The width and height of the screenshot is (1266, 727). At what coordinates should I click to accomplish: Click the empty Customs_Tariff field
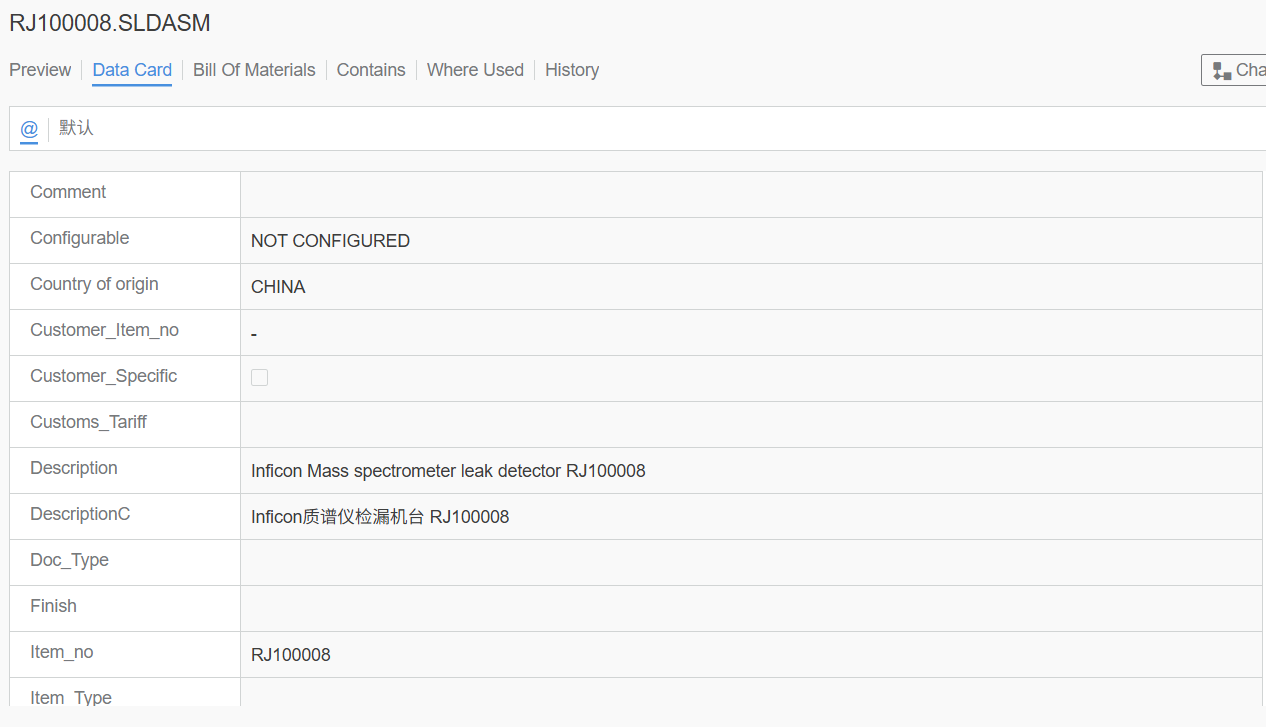750,424
